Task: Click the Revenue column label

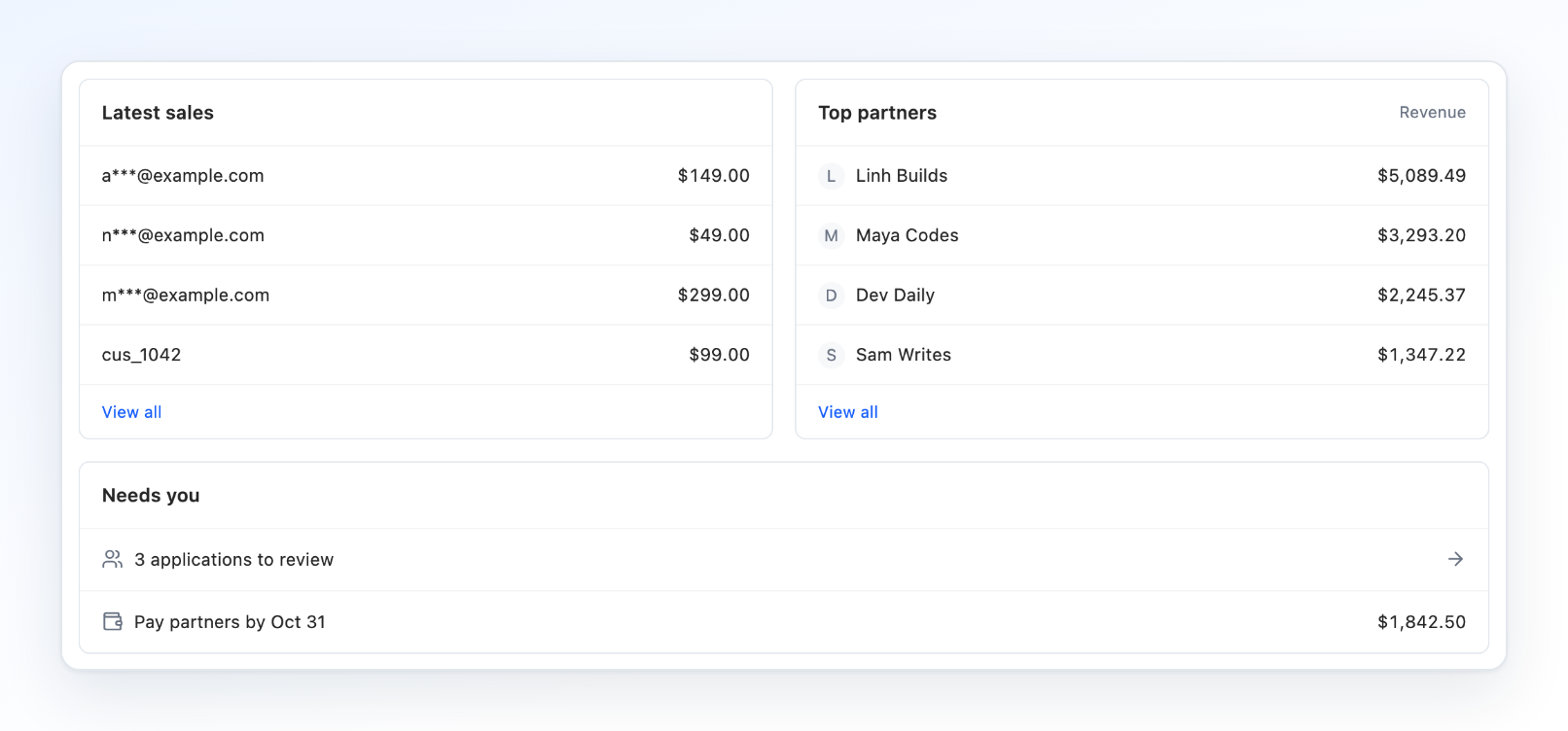Action: [x=1433, y=113]
